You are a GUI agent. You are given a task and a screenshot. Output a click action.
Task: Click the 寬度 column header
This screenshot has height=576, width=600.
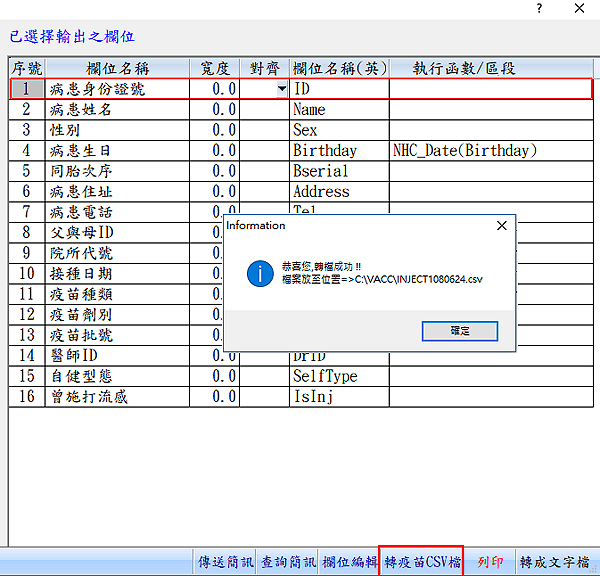pos(214,68)
